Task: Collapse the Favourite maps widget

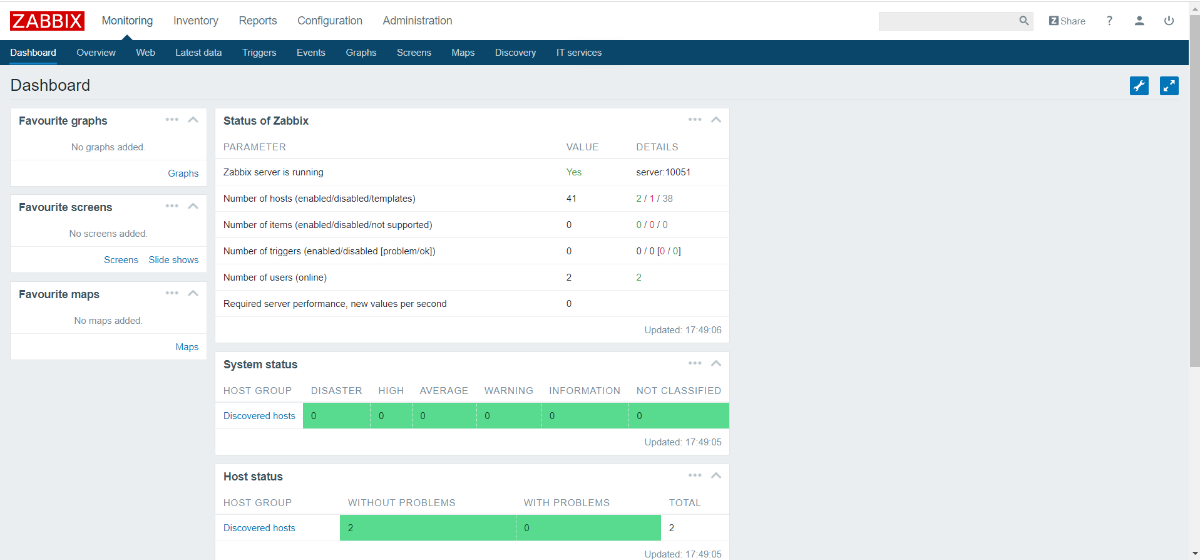Action: coord(193,294)
